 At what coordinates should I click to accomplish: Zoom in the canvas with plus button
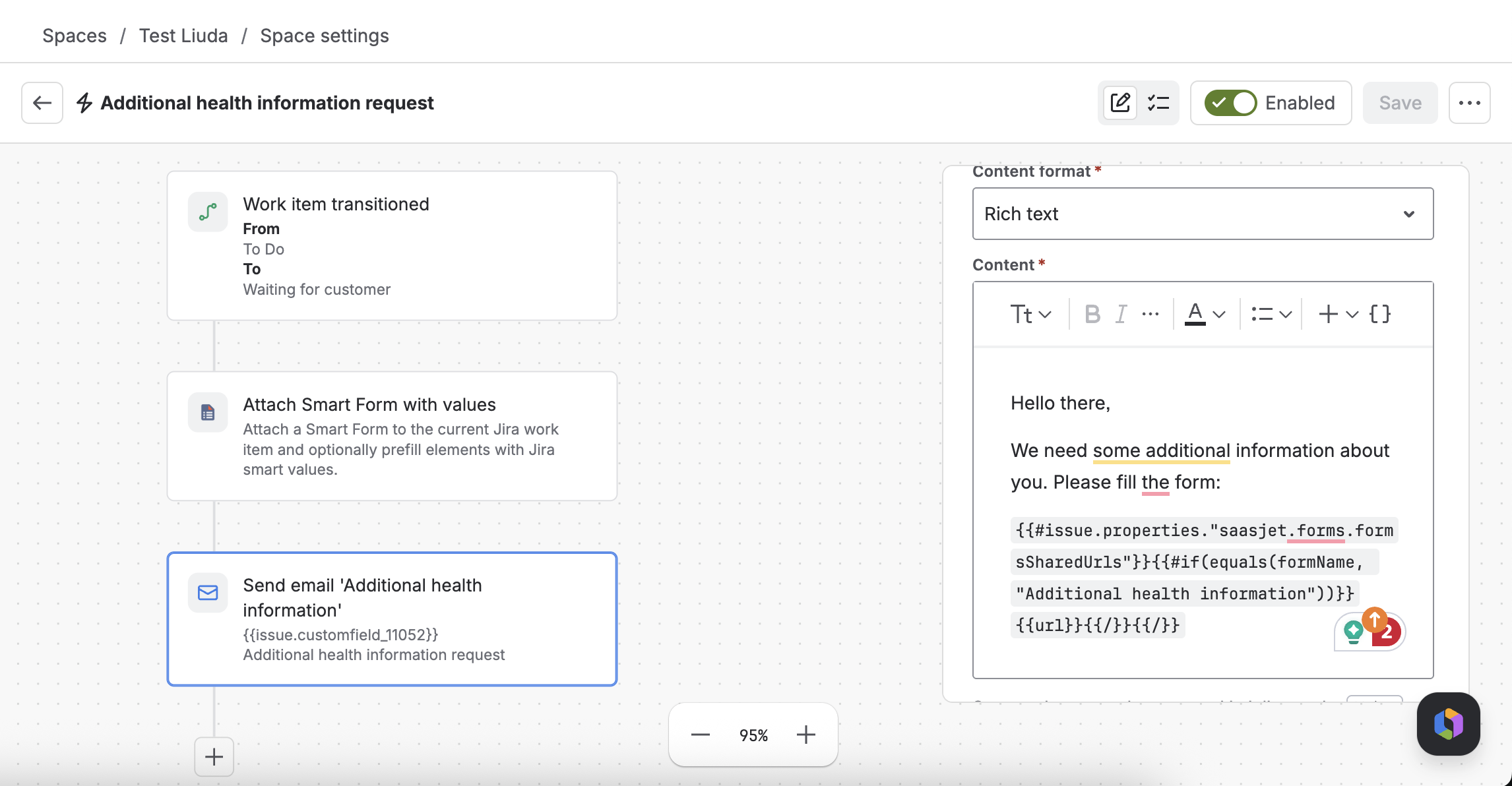click(x=806, y=735)
